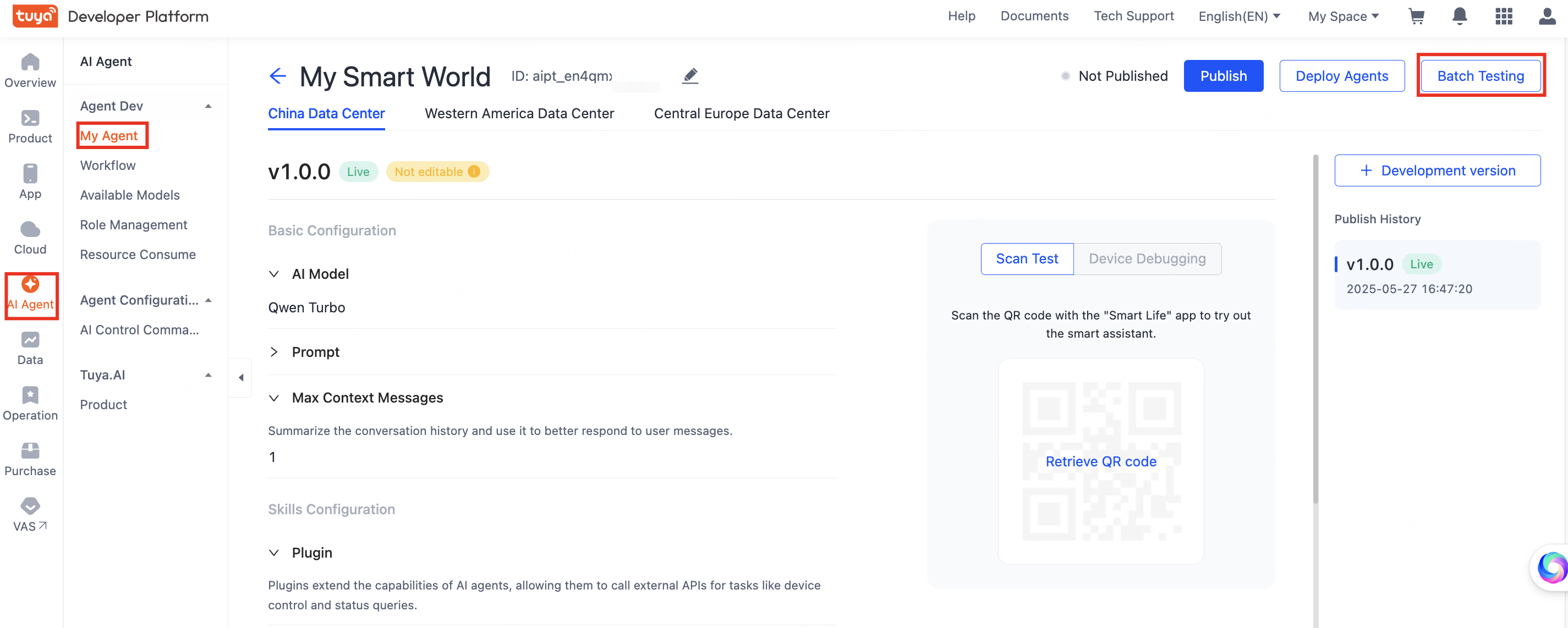Click the Not editable info icon
1568x628 pixels.
pyautogui.click(x=474, y=172)
